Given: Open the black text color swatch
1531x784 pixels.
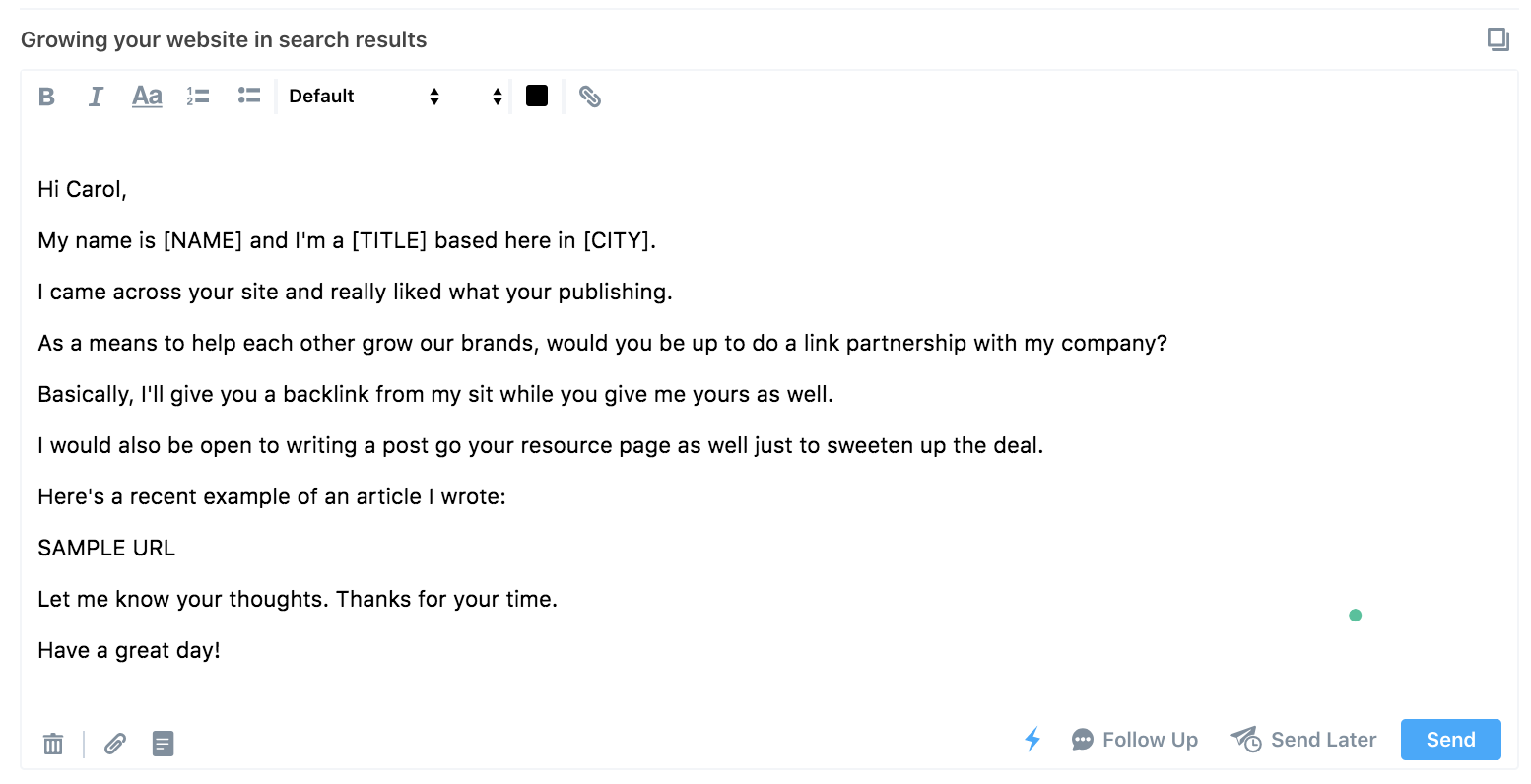Looking at the screenshot, I should pyautogui.click(x=537, y=96).
